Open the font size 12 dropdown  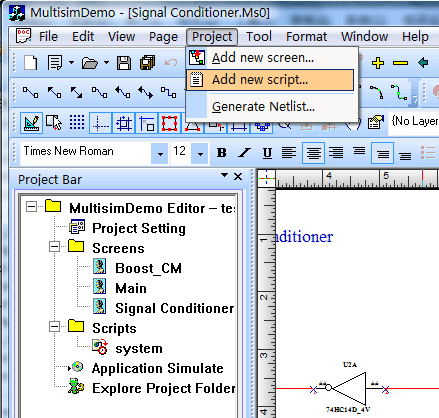click(x=200, y=154)
